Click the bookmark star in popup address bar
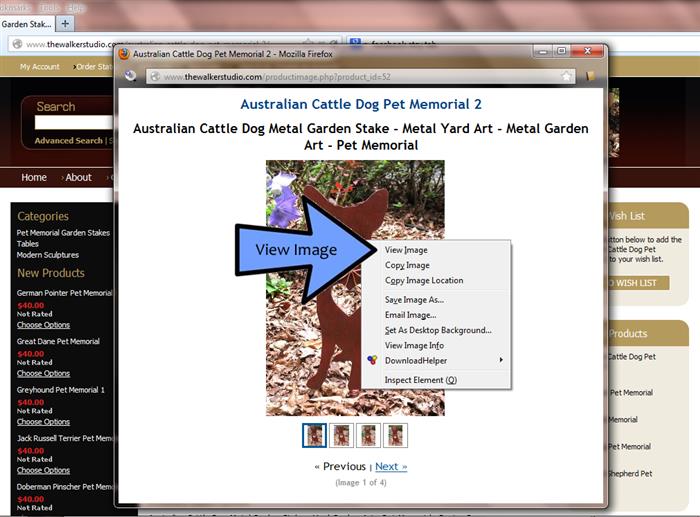700x517 pixels. coord(566,76)
